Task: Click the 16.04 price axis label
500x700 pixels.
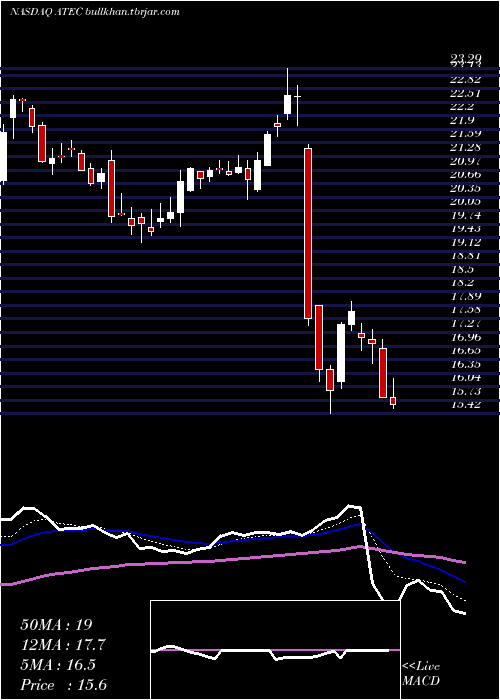Action: point(465,378)
